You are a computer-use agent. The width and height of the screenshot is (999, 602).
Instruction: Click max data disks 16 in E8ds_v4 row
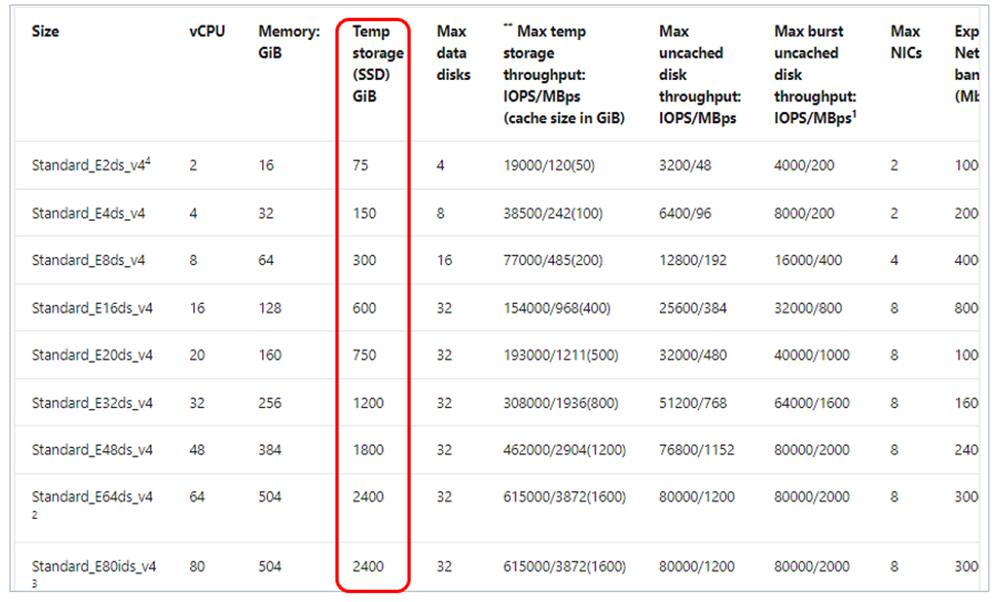[444, 261]
